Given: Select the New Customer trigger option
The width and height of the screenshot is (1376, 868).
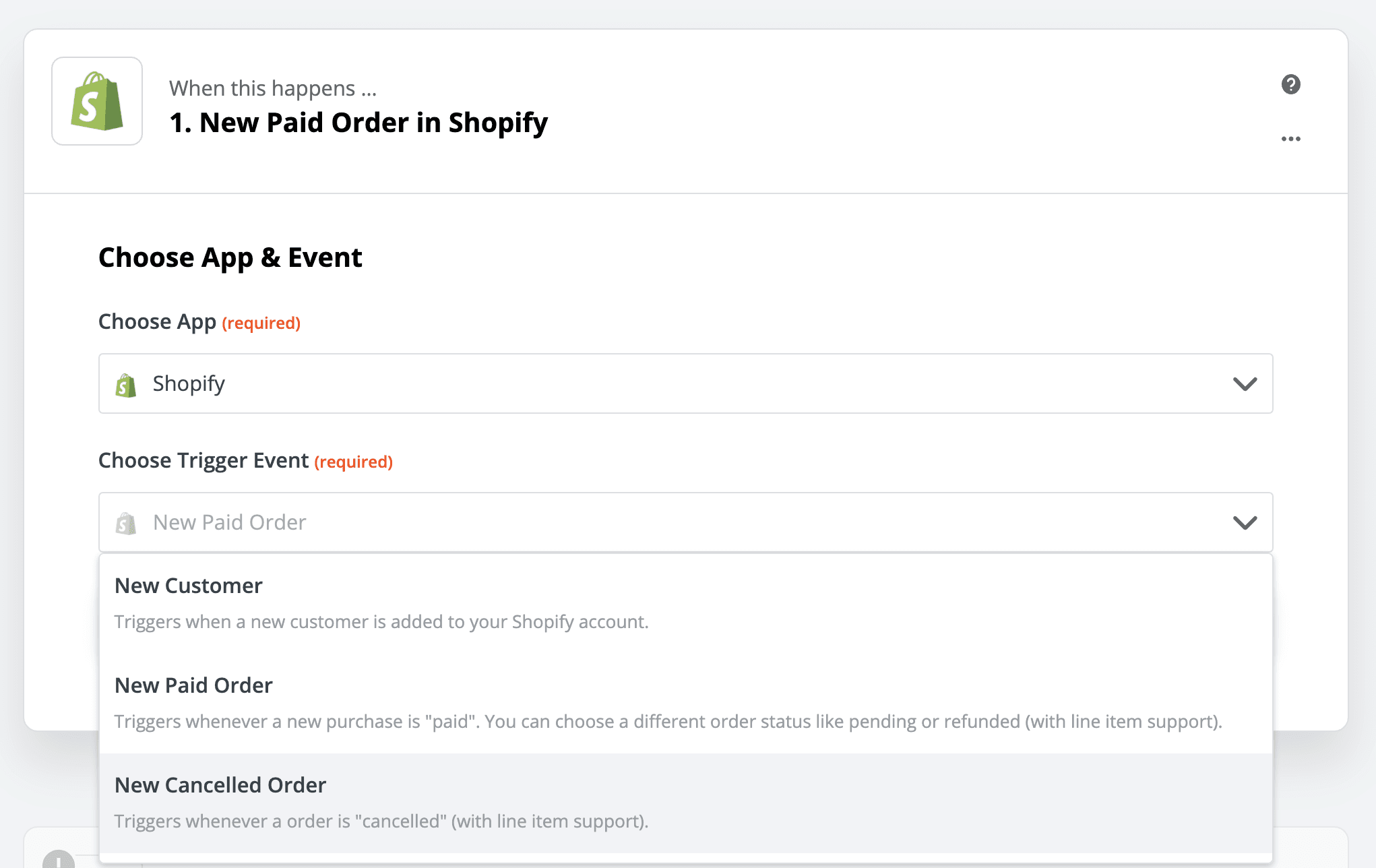Looking at the screenshot, I should point(189,586).
